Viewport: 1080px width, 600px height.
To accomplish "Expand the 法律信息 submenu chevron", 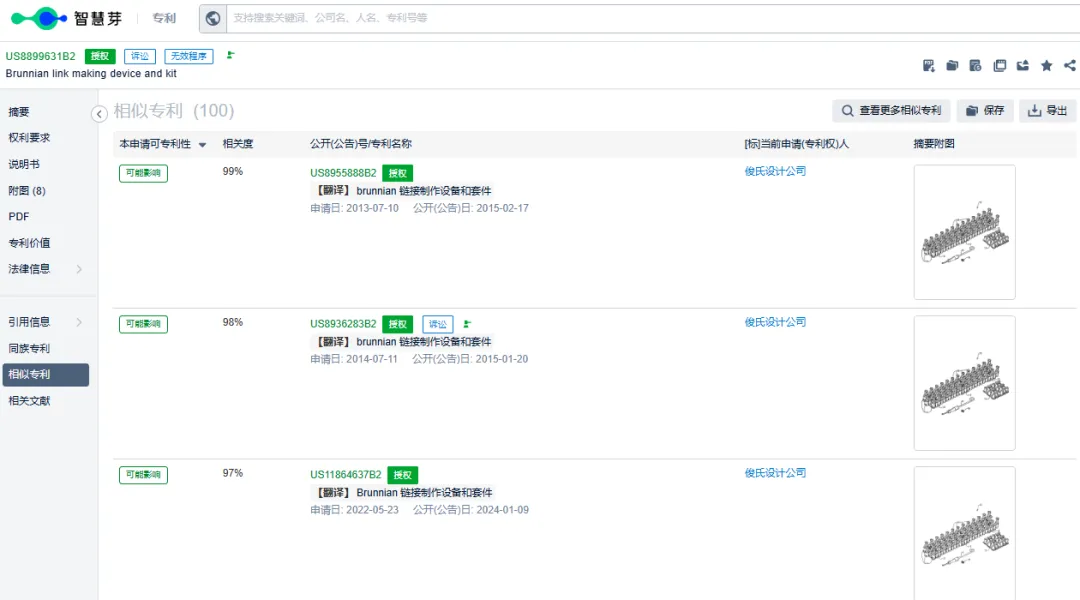I will pyautogui.click(x=79, y=269).
